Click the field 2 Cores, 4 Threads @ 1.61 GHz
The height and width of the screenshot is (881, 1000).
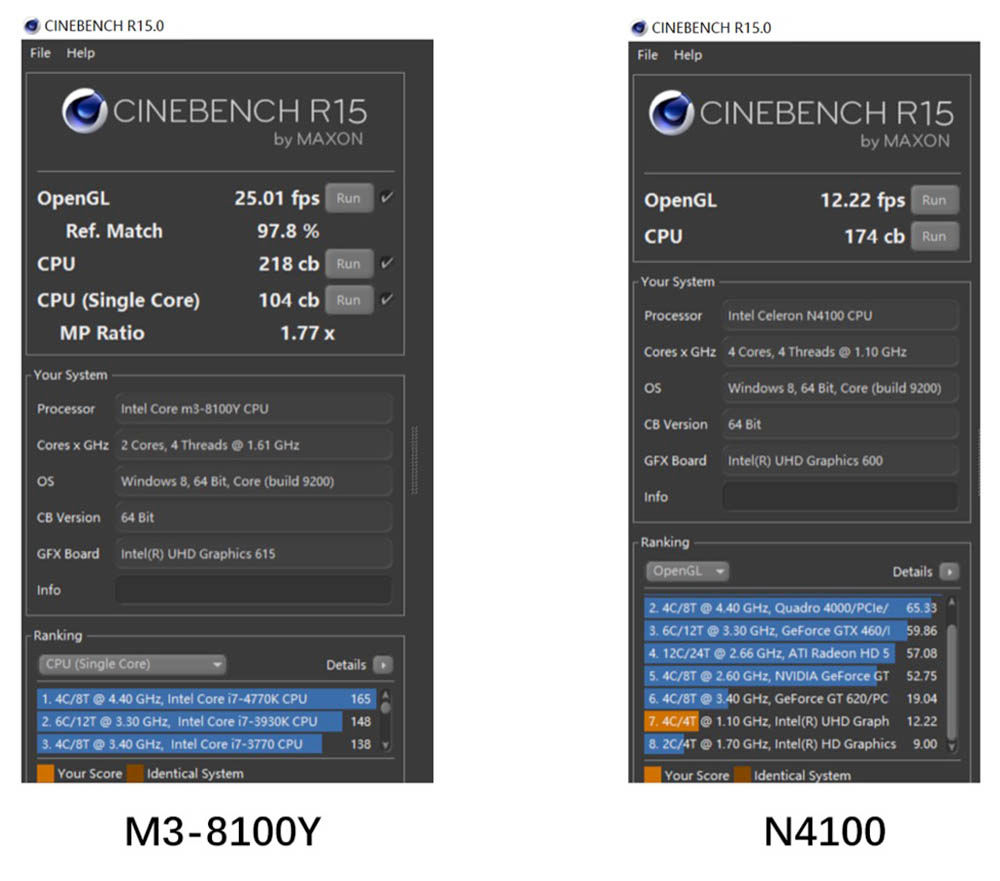coord(253,445)
